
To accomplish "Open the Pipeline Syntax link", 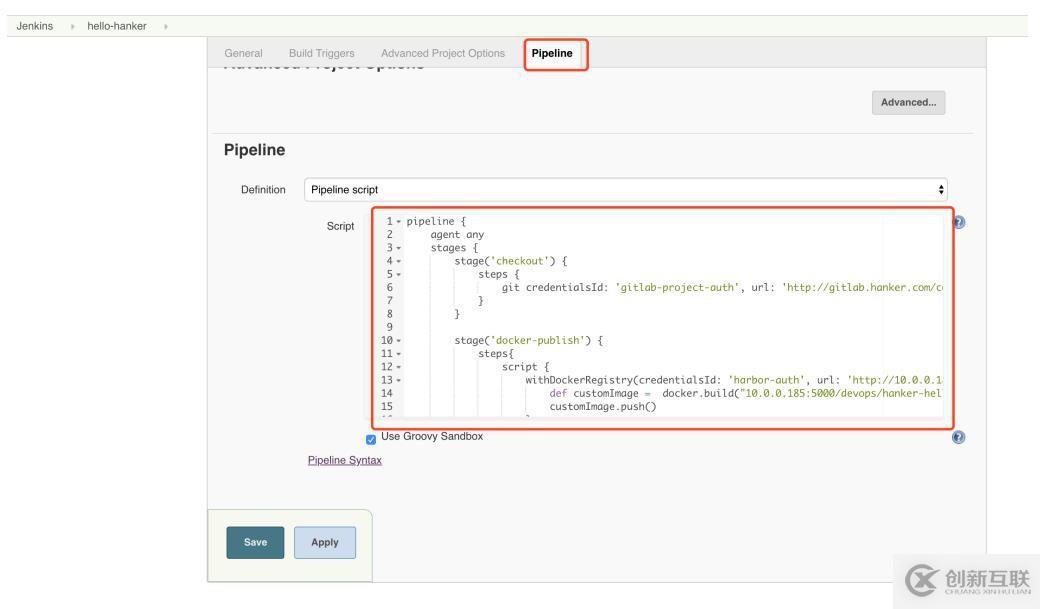I will coord(344,460).
